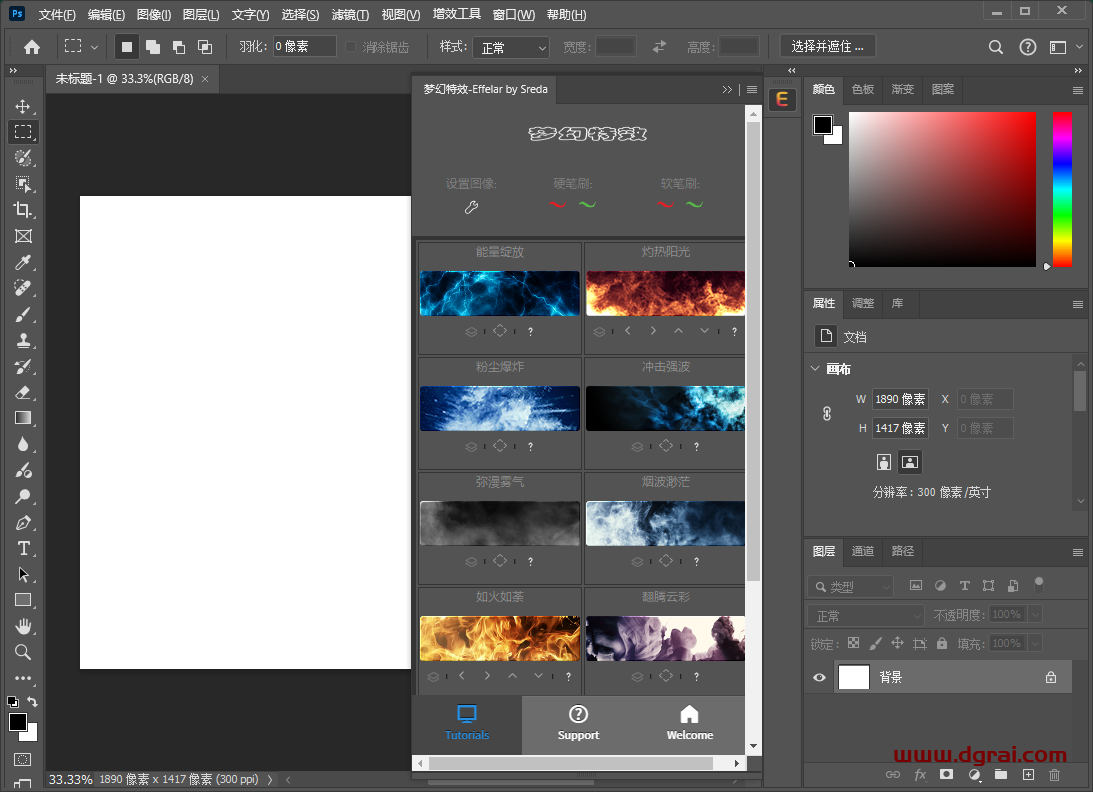Open the 样式 dropdown in the options bar
This screenshot has width=1093, height=792.
pyautogui.click(x=511, y=46)
